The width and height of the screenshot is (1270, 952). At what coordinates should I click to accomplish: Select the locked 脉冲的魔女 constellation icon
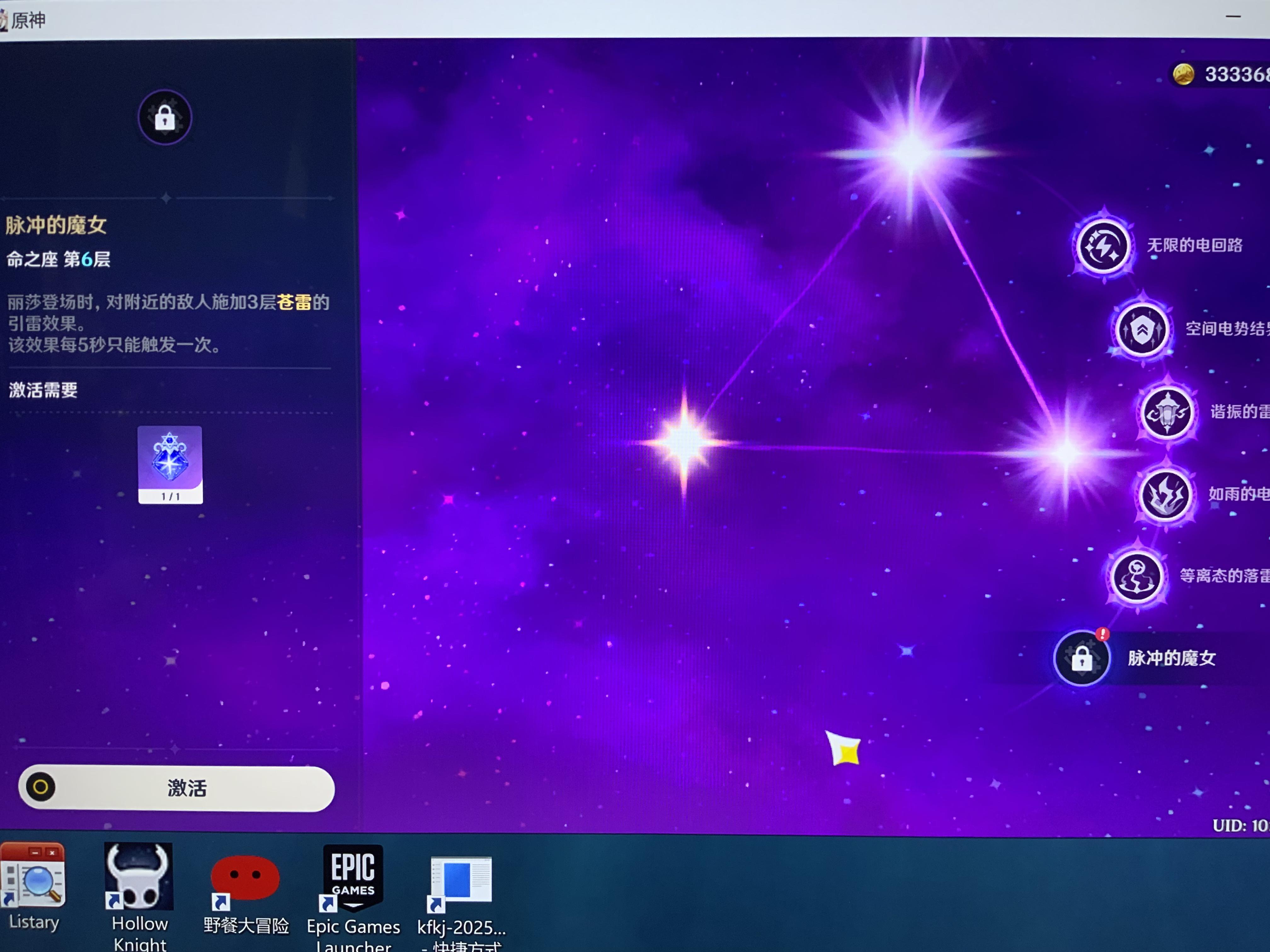(1082, 658)
